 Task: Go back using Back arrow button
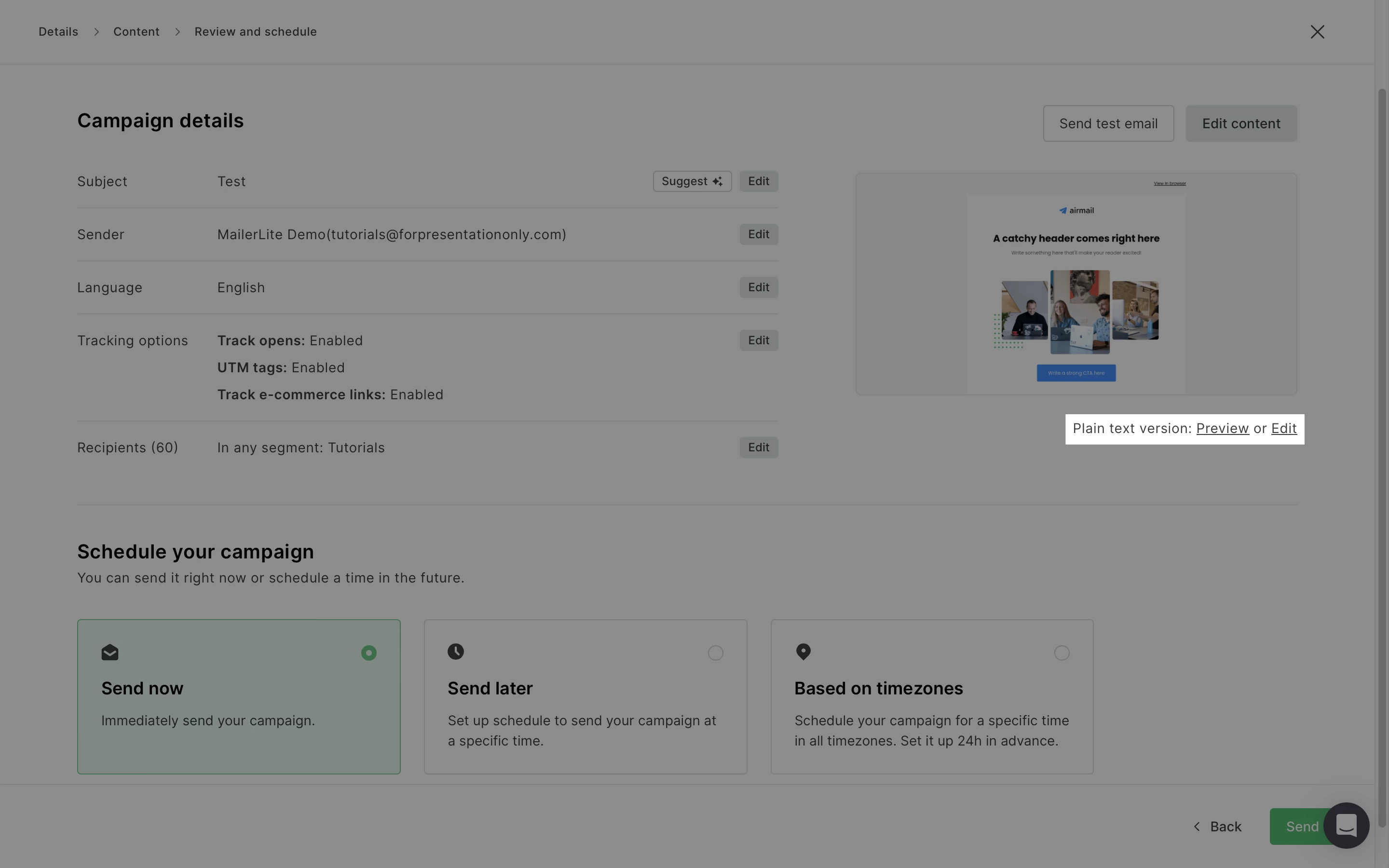tap(1217, 827)
